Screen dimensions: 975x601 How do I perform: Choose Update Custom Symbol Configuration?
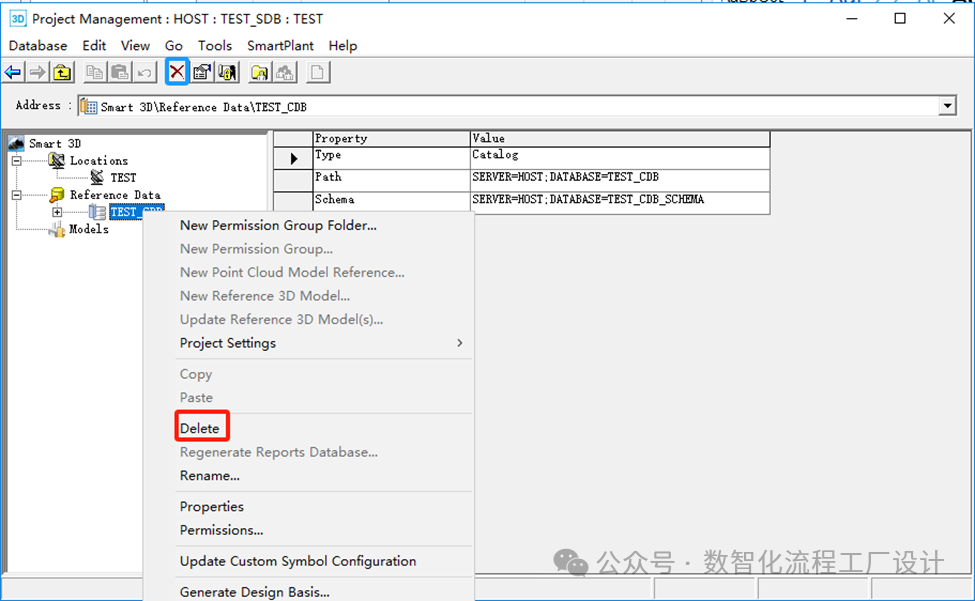(x=298, y=562)
